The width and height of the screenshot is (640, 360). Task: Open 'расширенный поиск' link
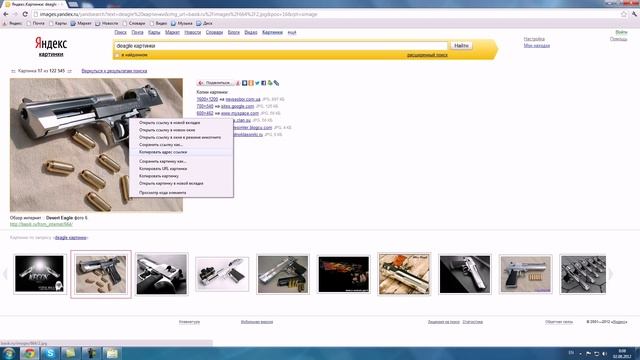point(427,55)
